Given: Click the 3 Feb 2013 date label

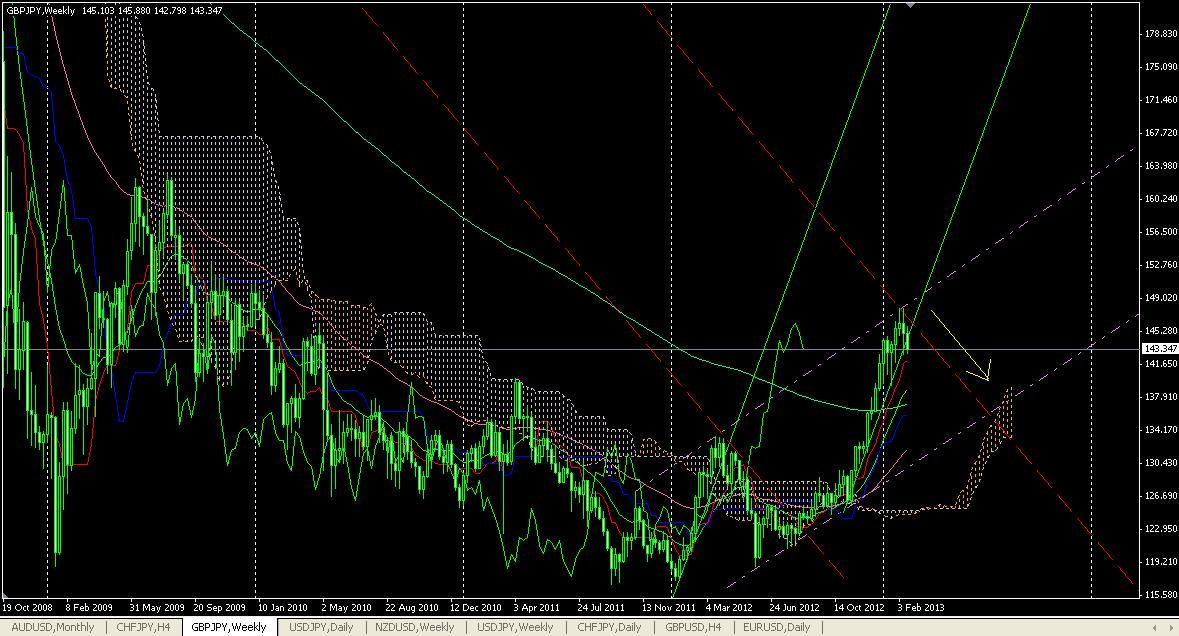Looking at the screenshot, I should pyautogui.click(x=921, y=607).
